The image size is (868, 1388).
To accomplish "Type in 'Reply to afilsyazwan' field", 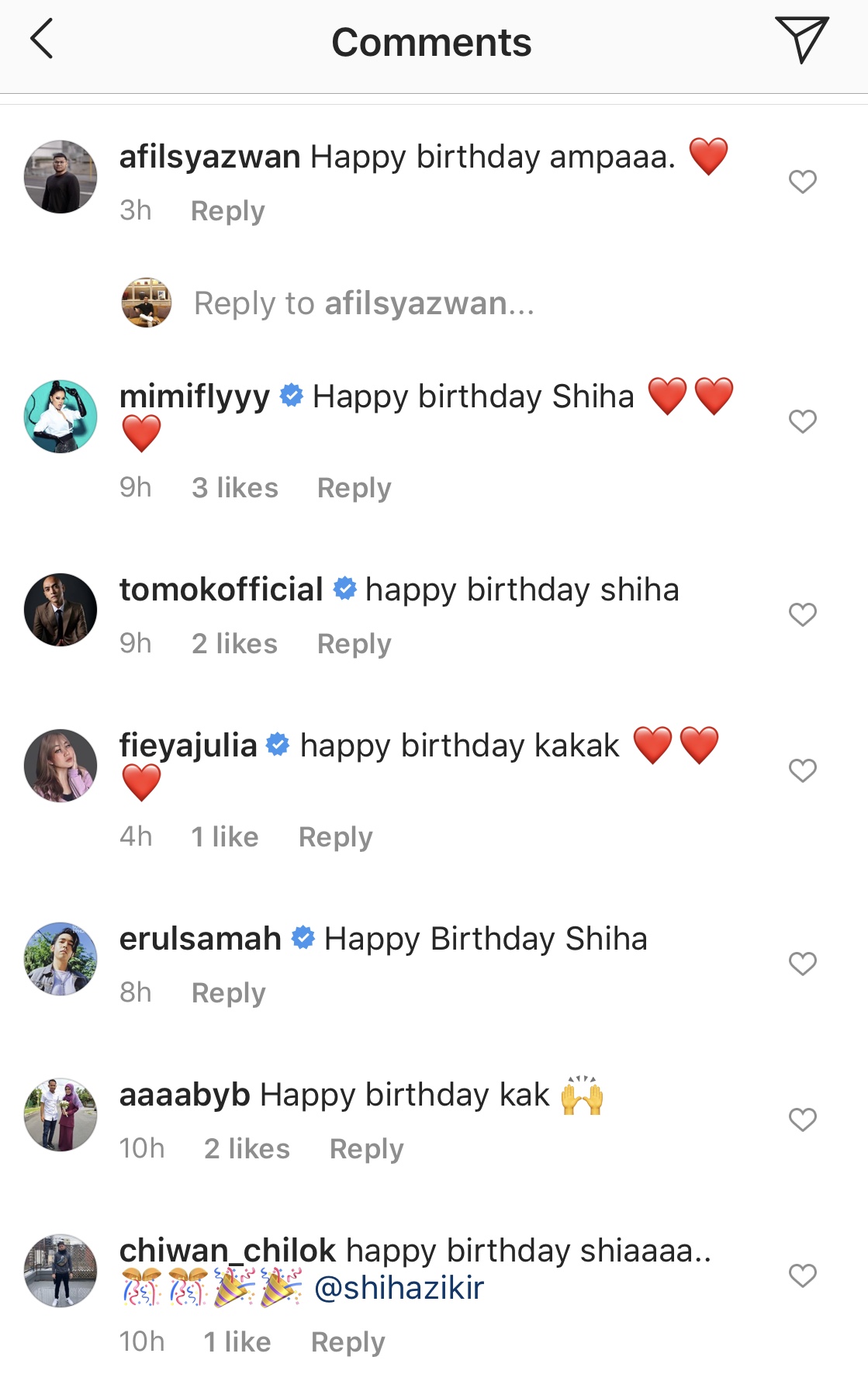I will click(364, 303).
